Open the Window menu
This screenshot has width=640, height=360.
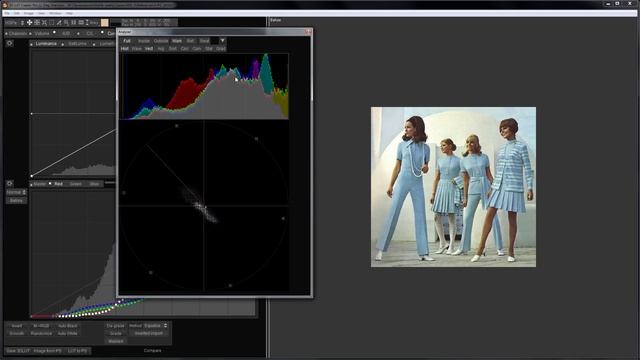point(55,13)
